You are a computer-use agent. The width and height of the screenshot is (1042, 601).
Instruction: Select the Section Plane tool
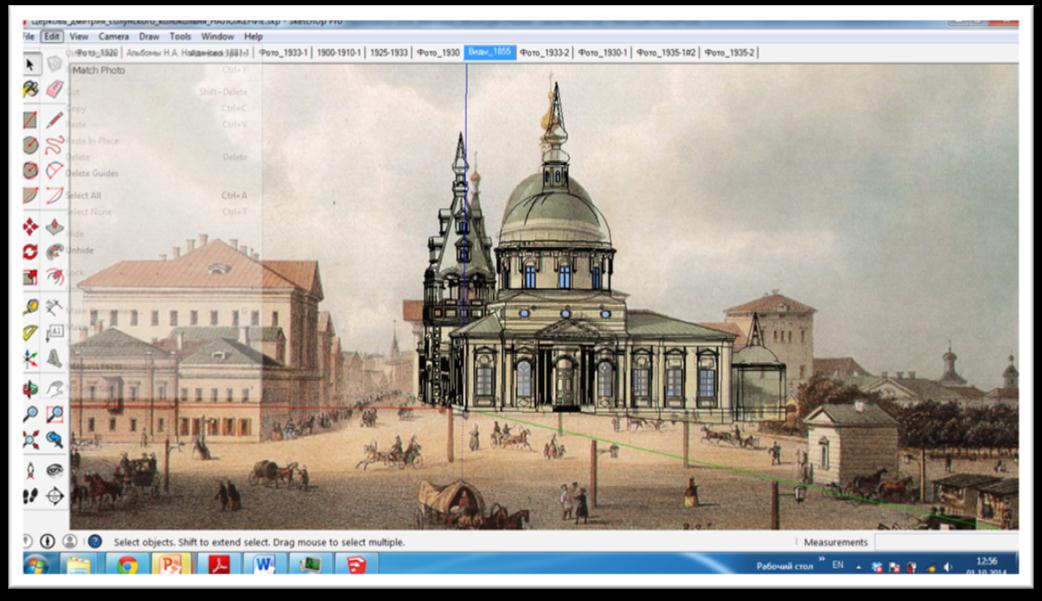tap(55, 496)
